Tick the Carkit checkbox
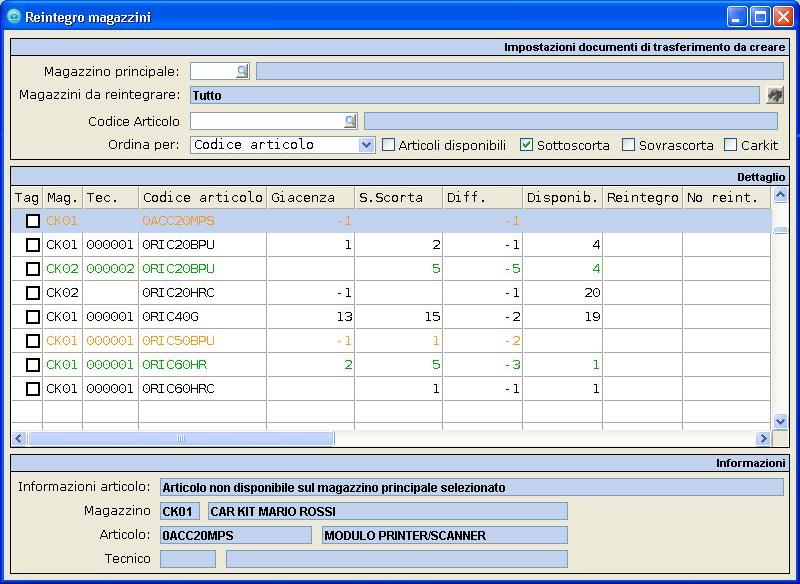This screenshot has height=584, width=800. click(x=731, y=145)
